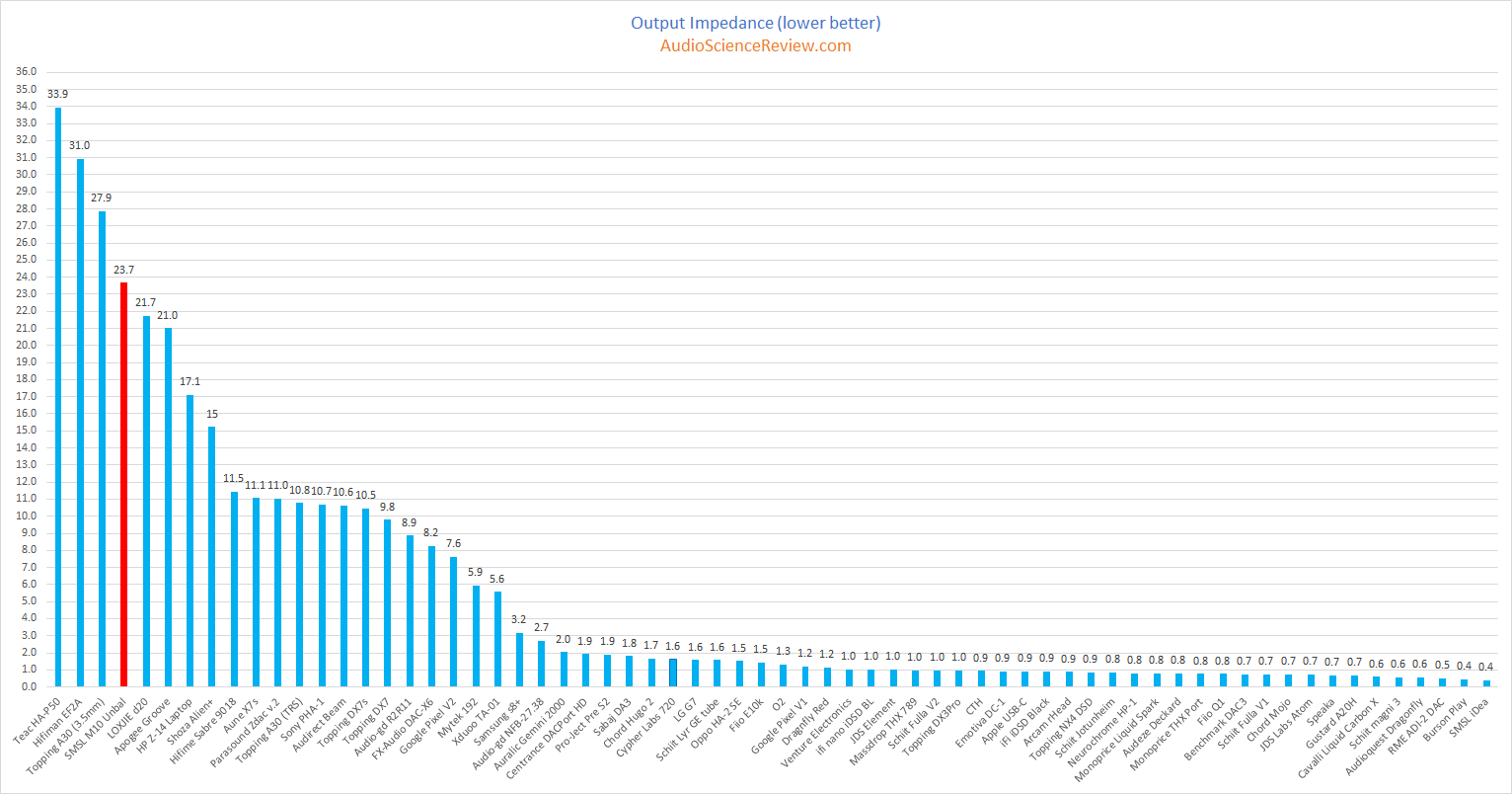Click the '3.2' value label
The width and height of the screenshot is (1512, 794).
pos(519,619)
